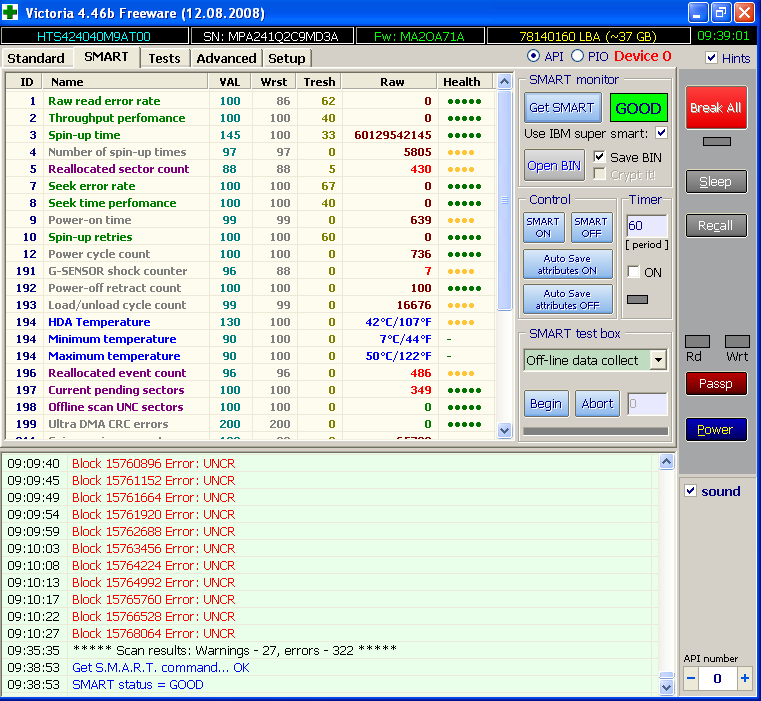Click log panel scroll down arrow
The height and width of the screenshot is (701, 761).
click(x=666, y=686)
